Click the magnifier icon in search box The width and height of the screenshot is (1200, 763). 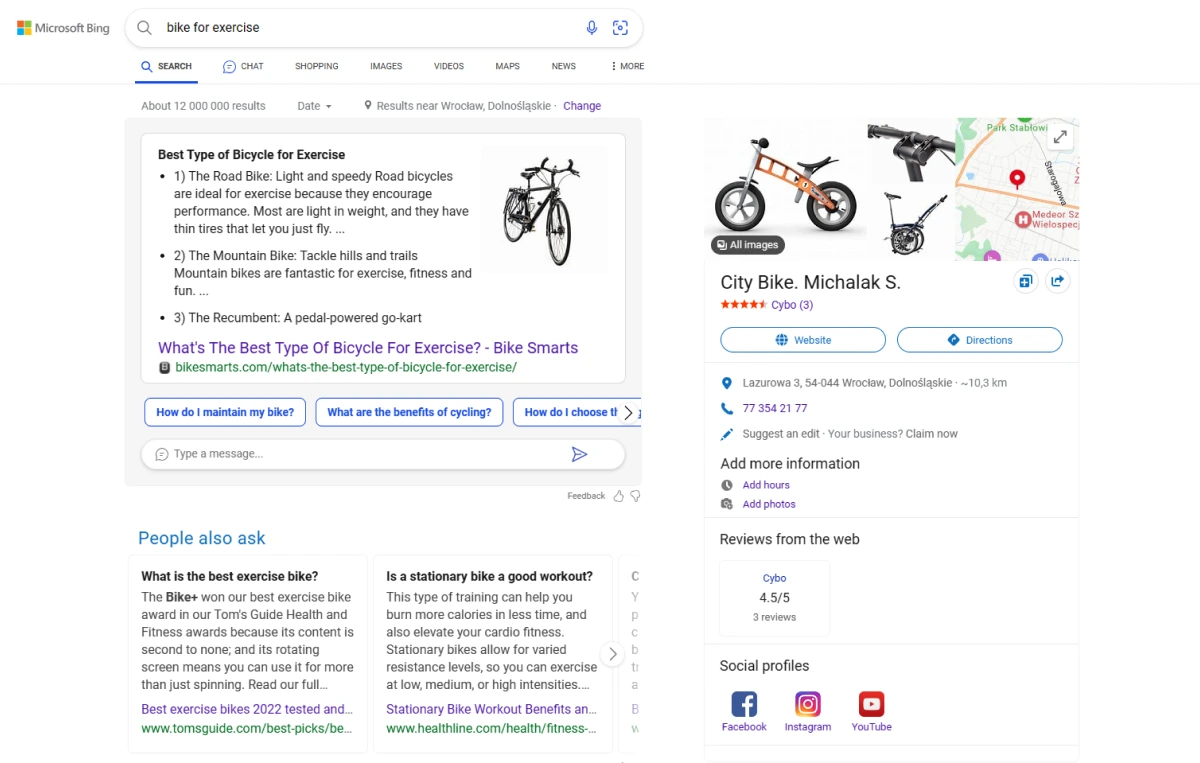[145, 28]
